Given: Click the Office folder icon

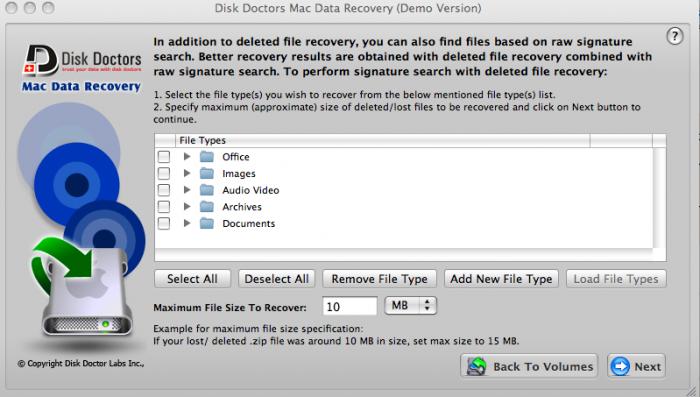Looking at the screenshot, I should coord(207,157).
